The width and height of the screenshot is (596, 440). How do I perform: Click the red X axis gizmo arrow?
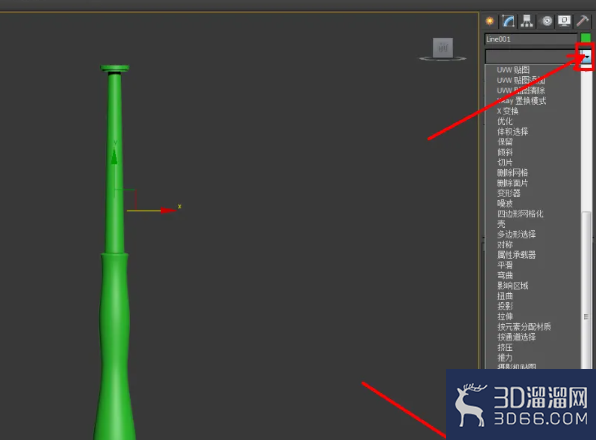coord(168,210)
